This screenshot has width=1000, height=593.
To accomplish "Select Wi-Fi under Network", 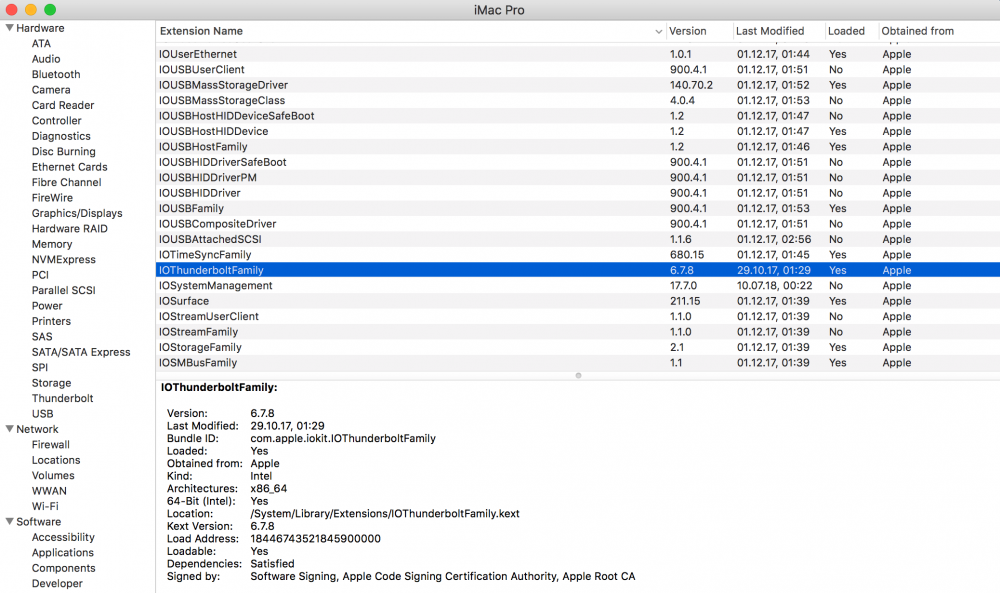I will [x=45, y=506].
